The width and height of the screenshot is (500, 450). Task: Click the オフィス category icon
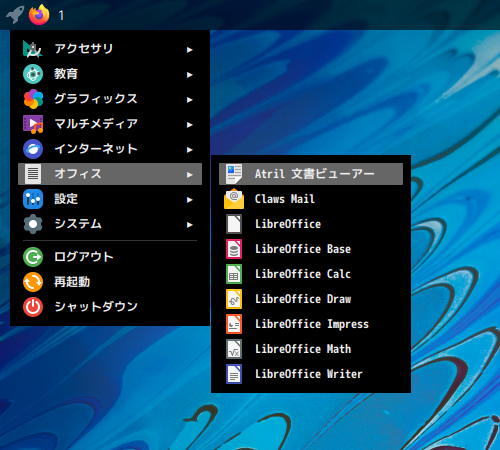click(33, 174)
